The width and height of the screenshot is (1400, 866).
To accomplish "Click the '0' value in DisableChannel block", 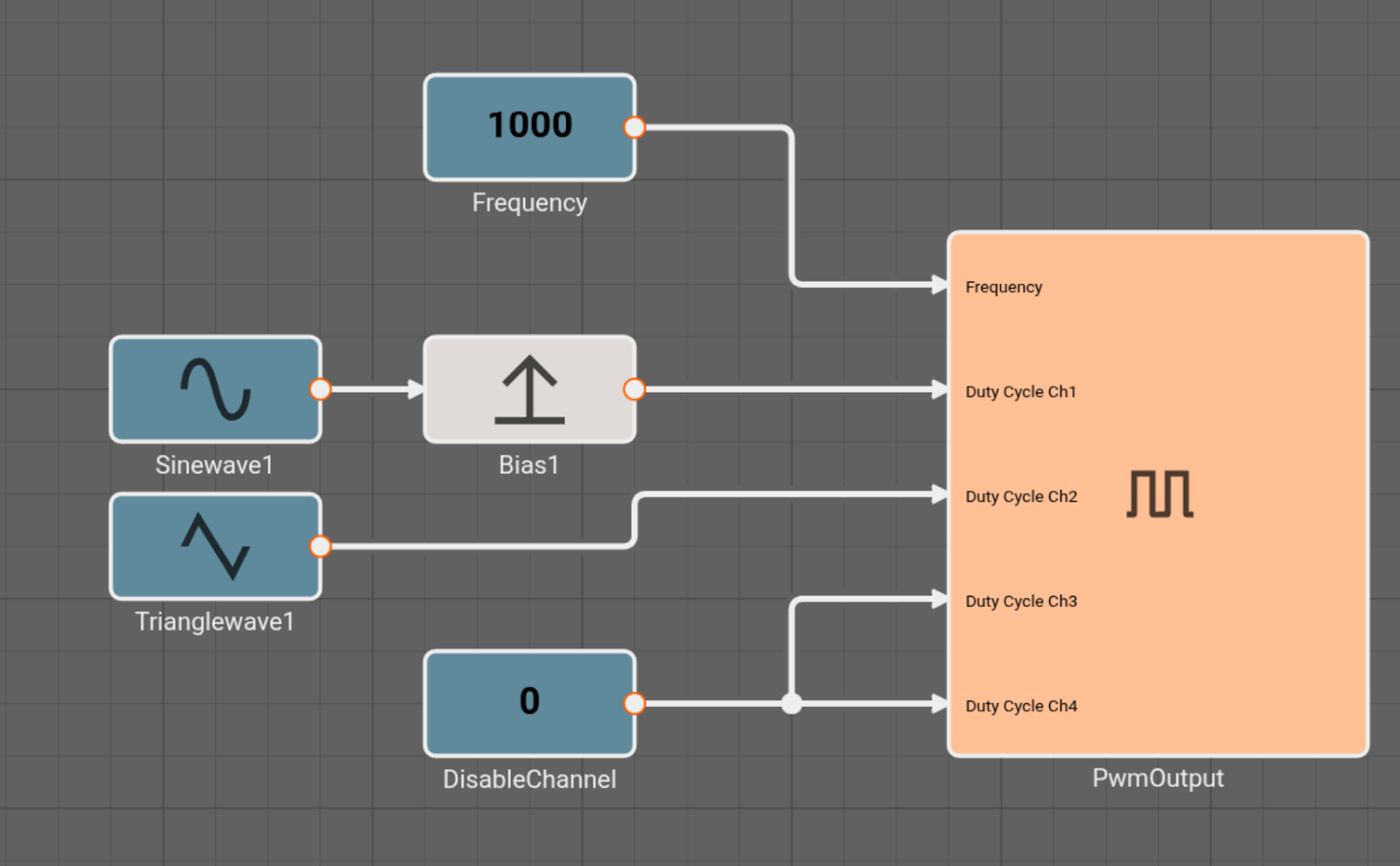I will tap(529, 701).
